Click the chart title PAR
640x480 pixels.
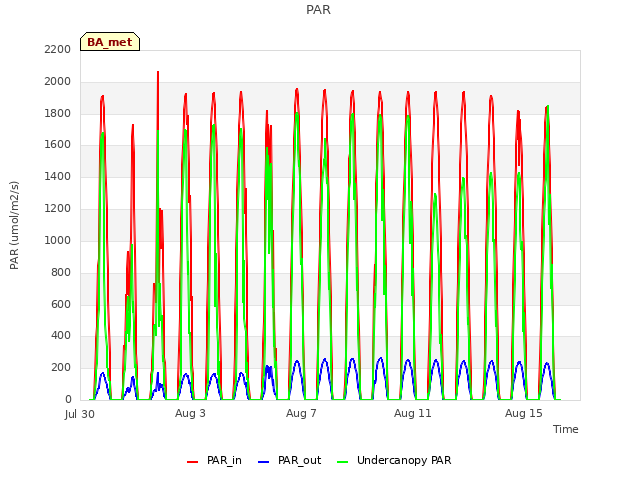[318, 9]
